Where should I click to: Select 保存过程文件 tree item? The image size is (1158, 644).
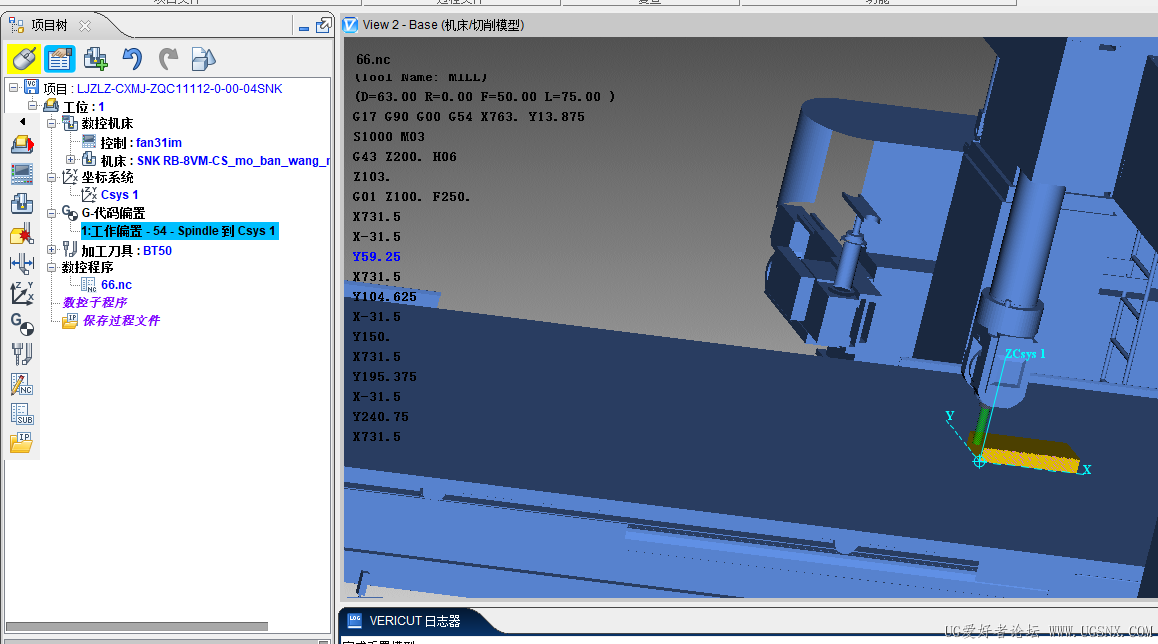point(121,321)
